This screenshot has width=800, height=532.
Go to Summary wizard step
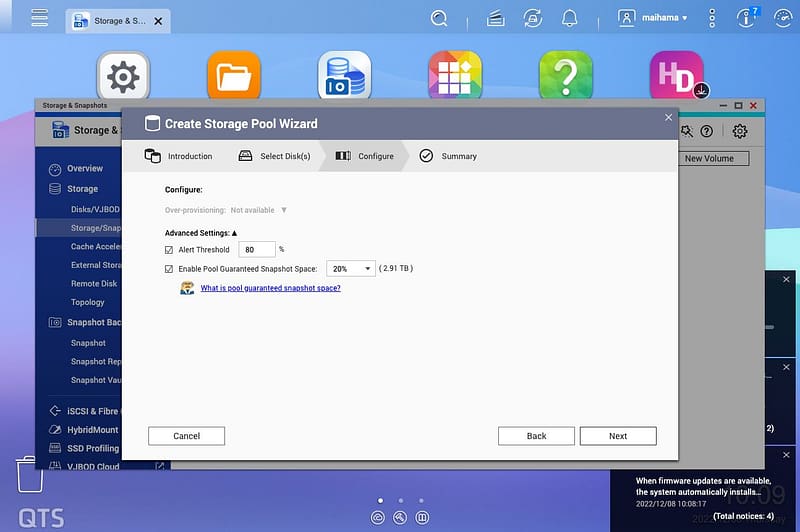click(448, 156)
